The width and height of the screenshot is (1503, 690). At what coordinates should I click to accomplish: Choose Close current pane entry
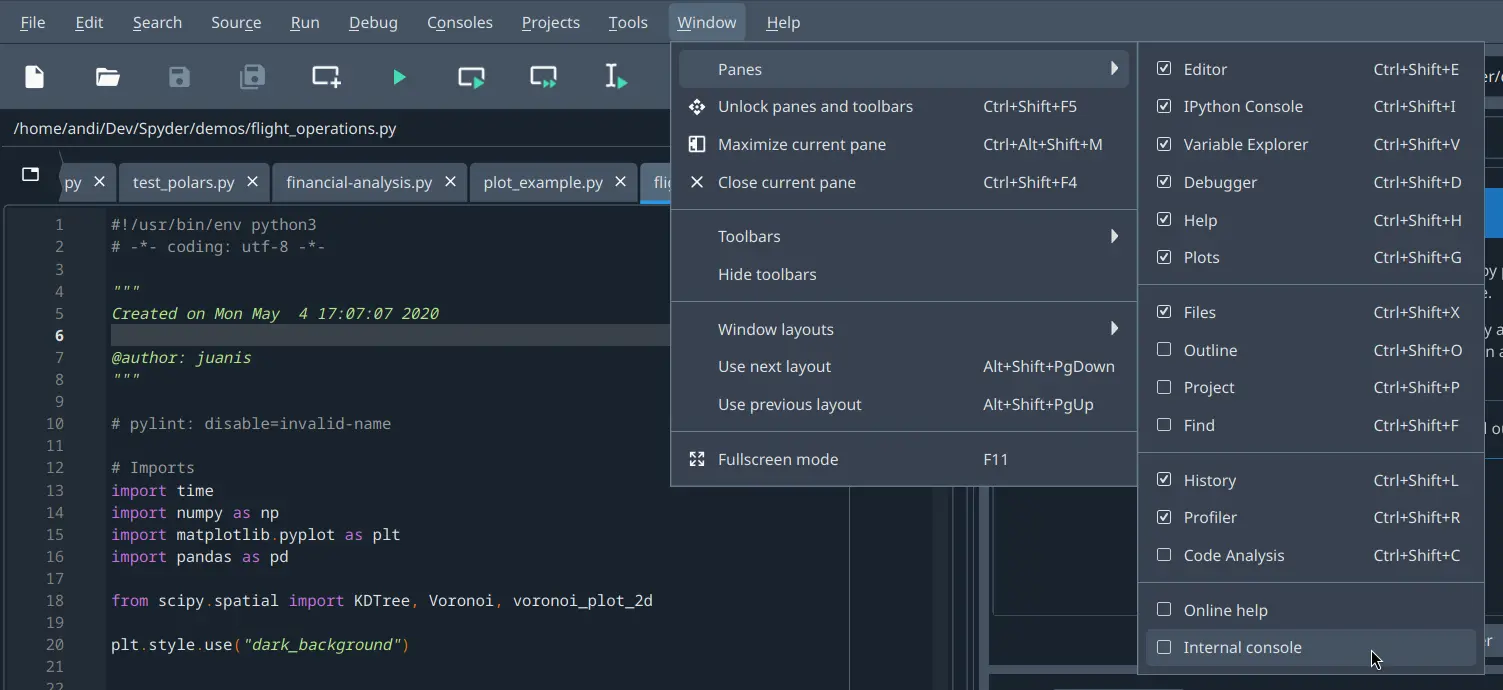pos(903,183)
